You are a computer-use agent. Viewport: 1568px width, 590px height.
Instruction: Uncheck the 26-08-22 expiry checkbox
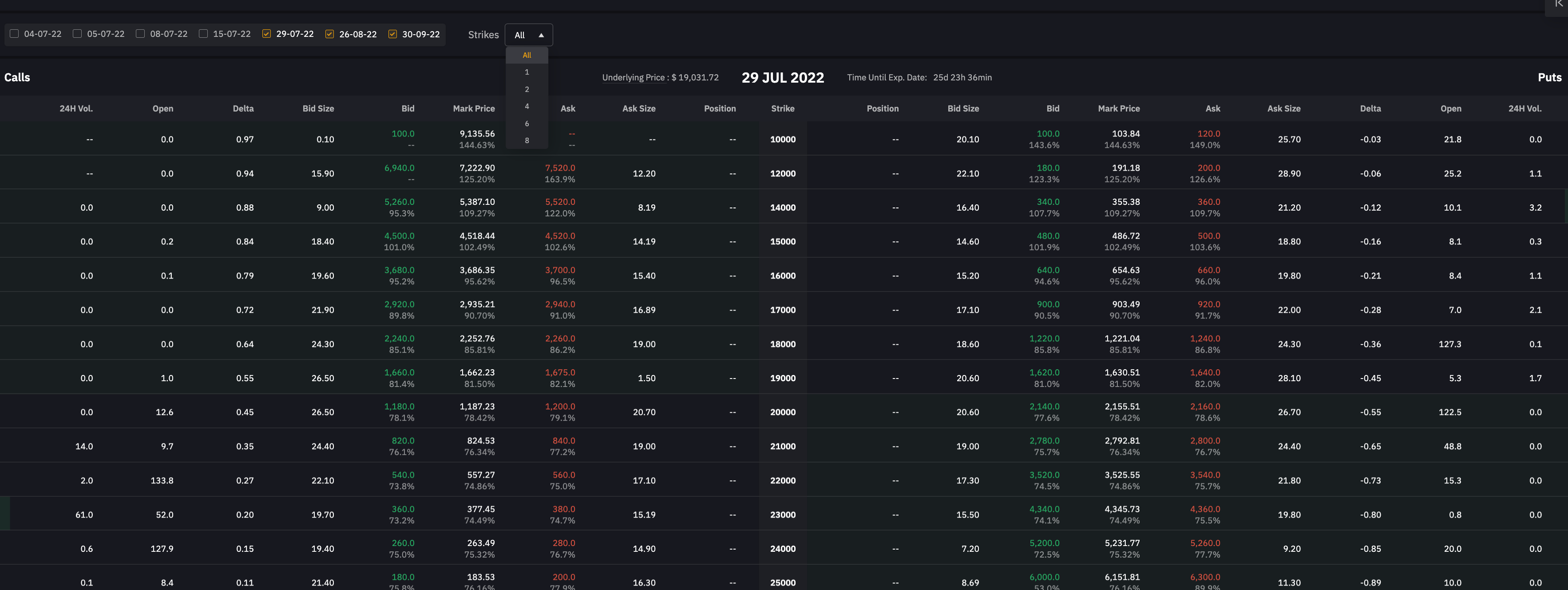pyautogui.click(x=329, y=34)
